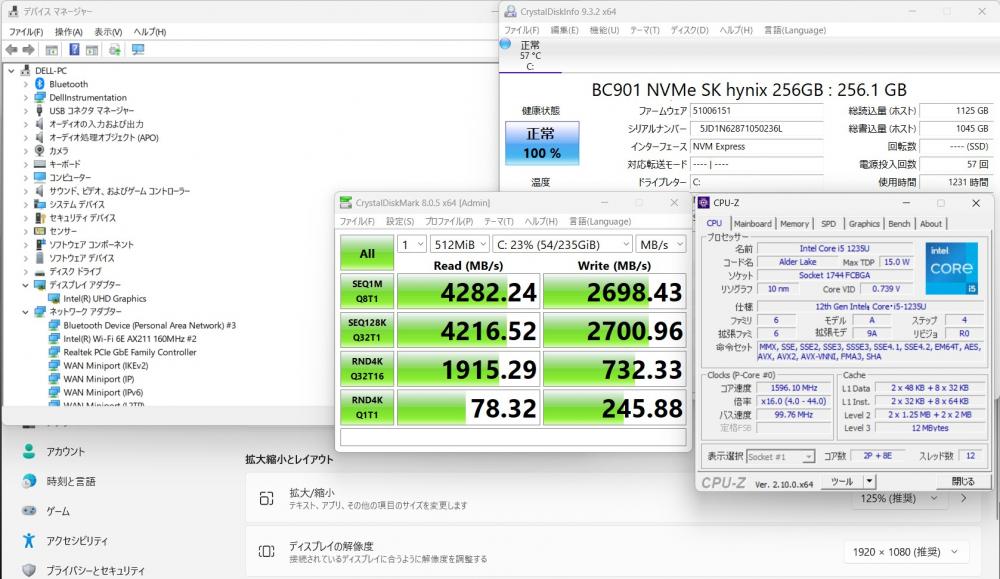This screenshot has width=1000, height=579.
Task: Collapse the ネットワーク アダプター node
Action: [x=26, y=312]
